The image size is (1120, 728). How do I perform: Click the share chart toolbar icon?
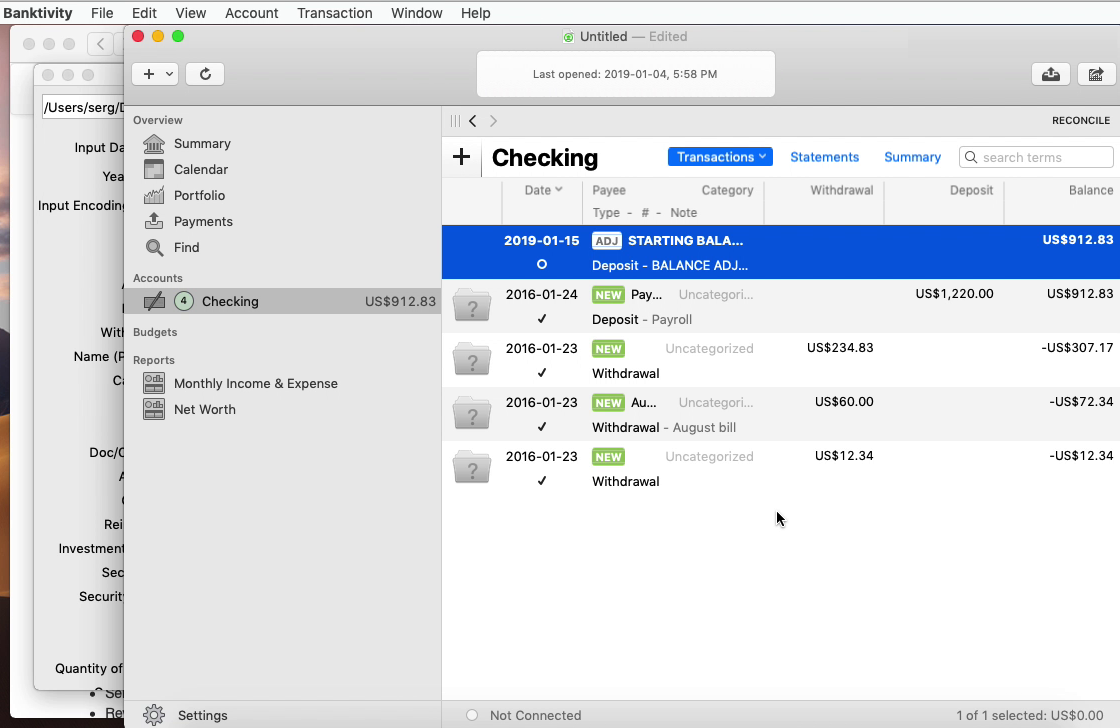point(1096,74)
